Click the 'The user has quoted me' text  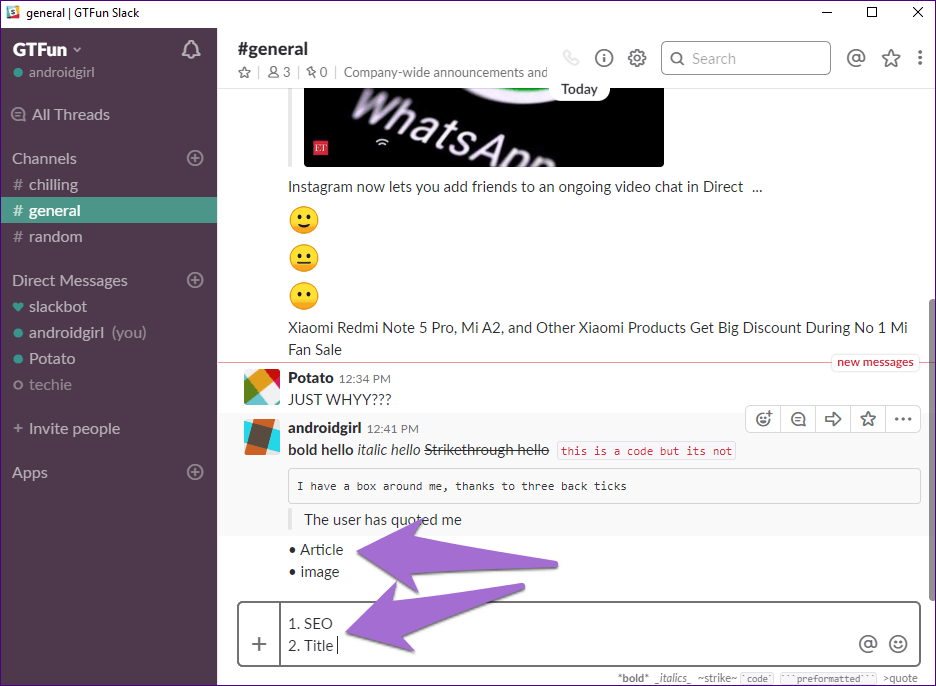tap(383, 520)
